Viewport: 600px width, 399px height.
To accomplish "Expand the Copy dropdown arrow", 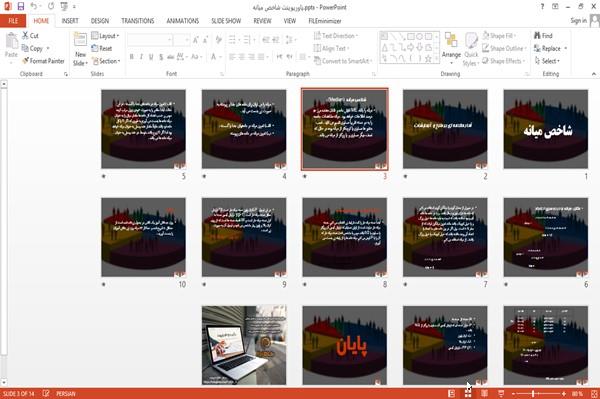I will tap(48, 48).
